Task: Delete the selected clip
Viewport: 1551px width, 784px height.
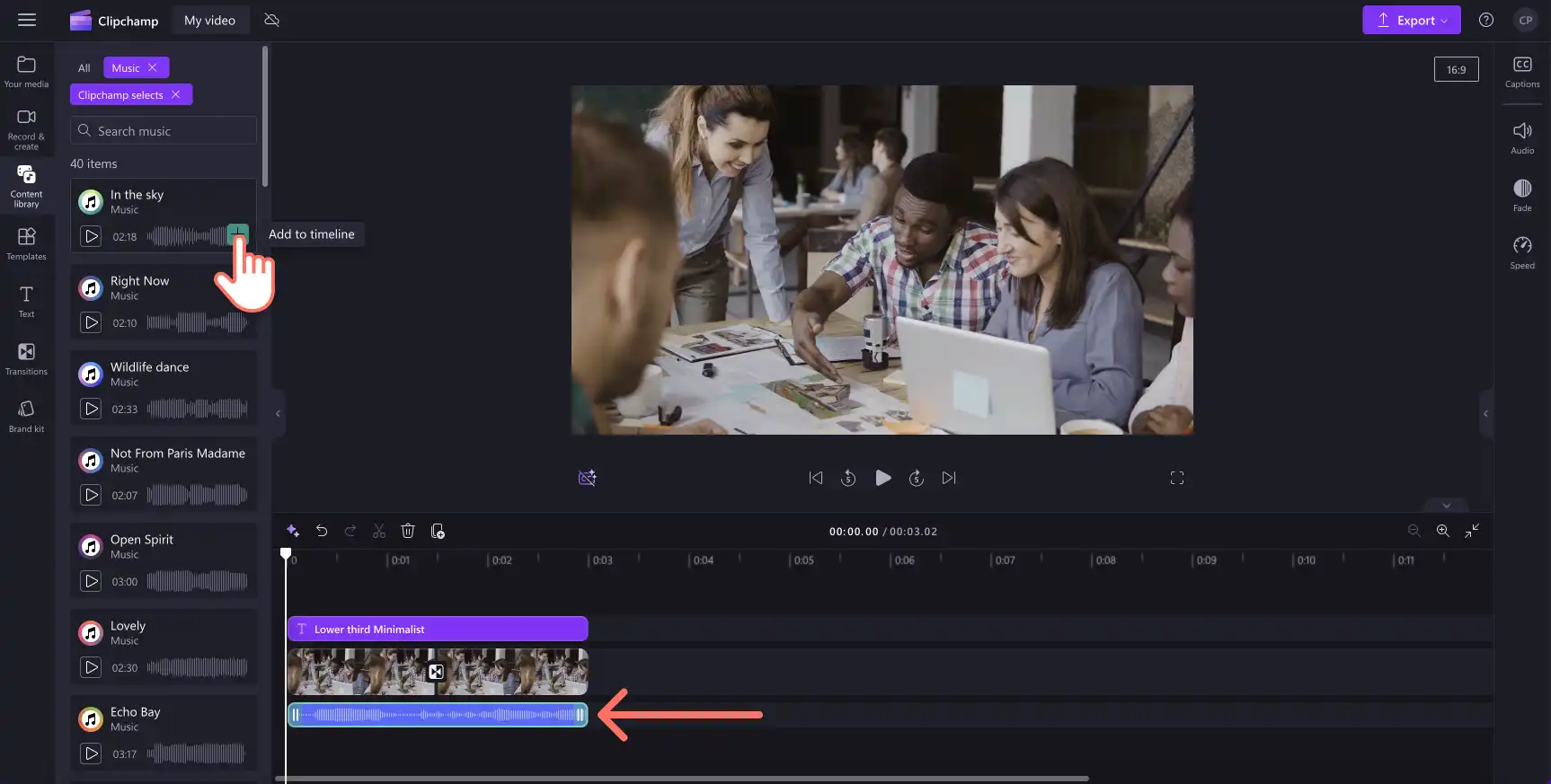Action: (x=408, y=531)
